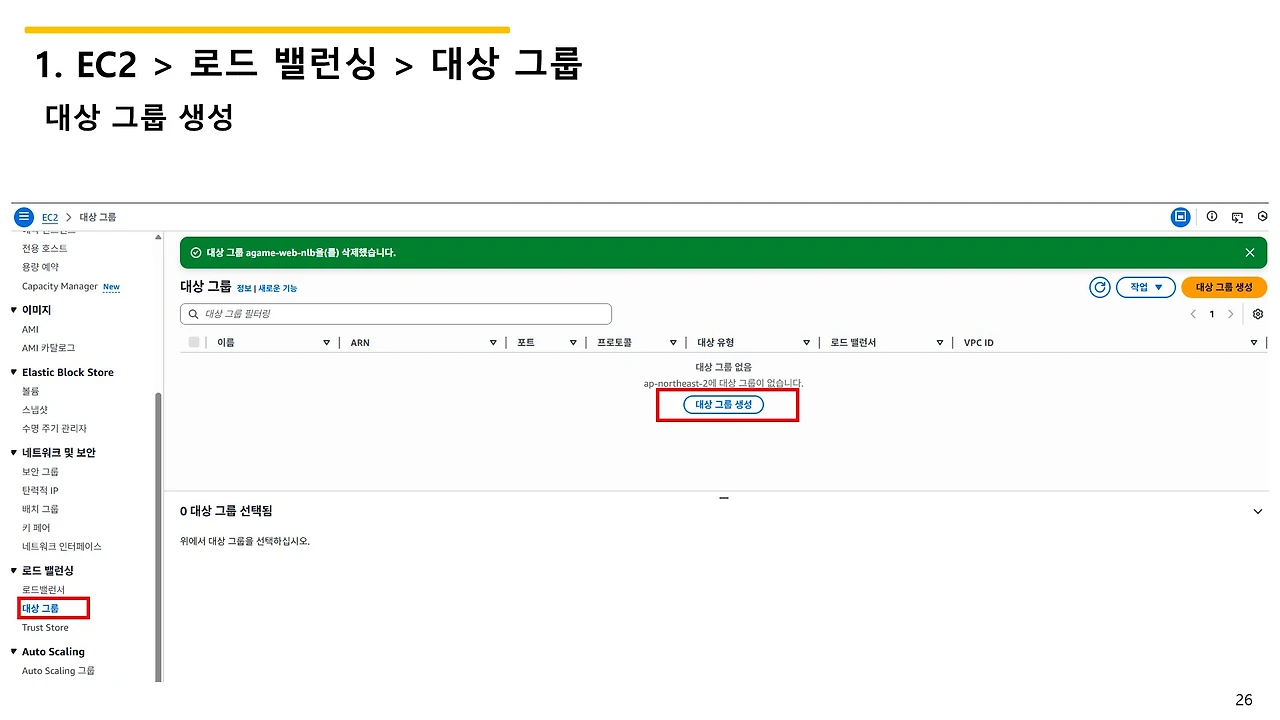1280x720 pixels.
Task: Collapse the 0 대상 그룹 선택됨 panel
Action: pyautogui.click(x=1257, y=511)
